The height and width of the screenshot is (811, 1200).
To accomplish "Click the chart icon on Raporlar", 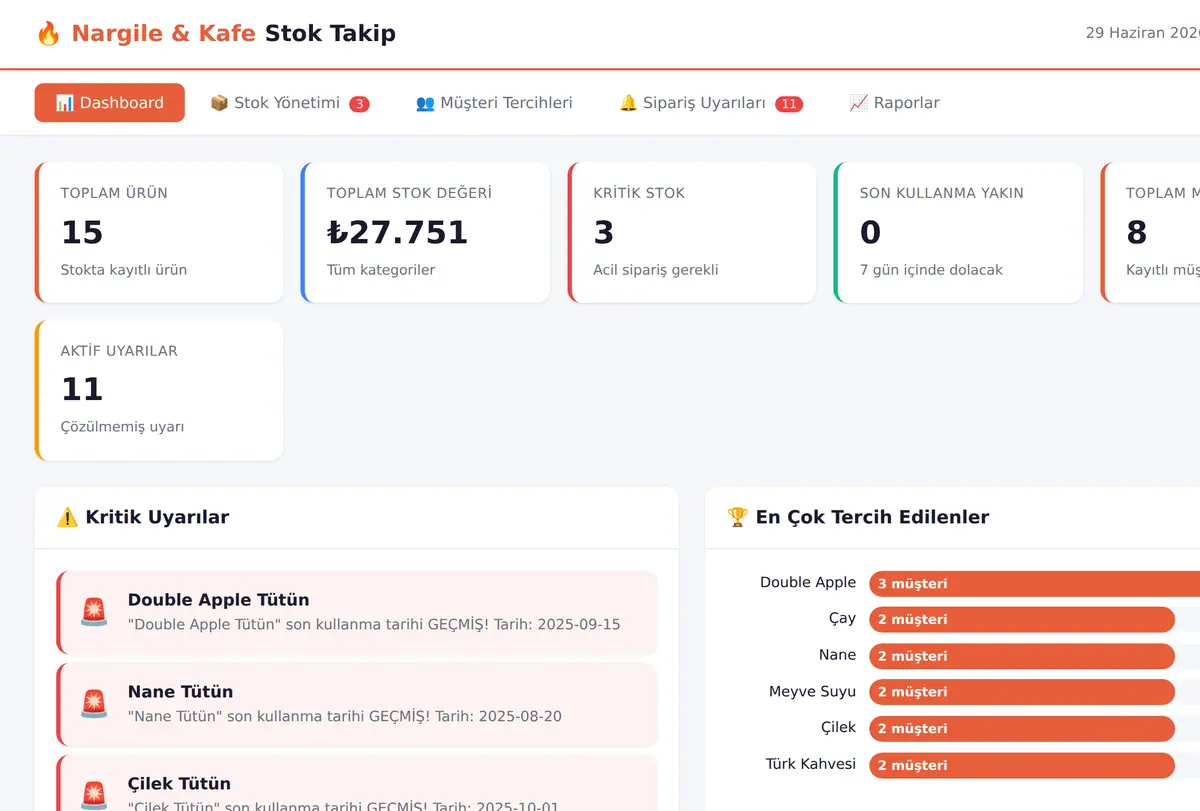I will pyautogui.click(x=858, y=103).
